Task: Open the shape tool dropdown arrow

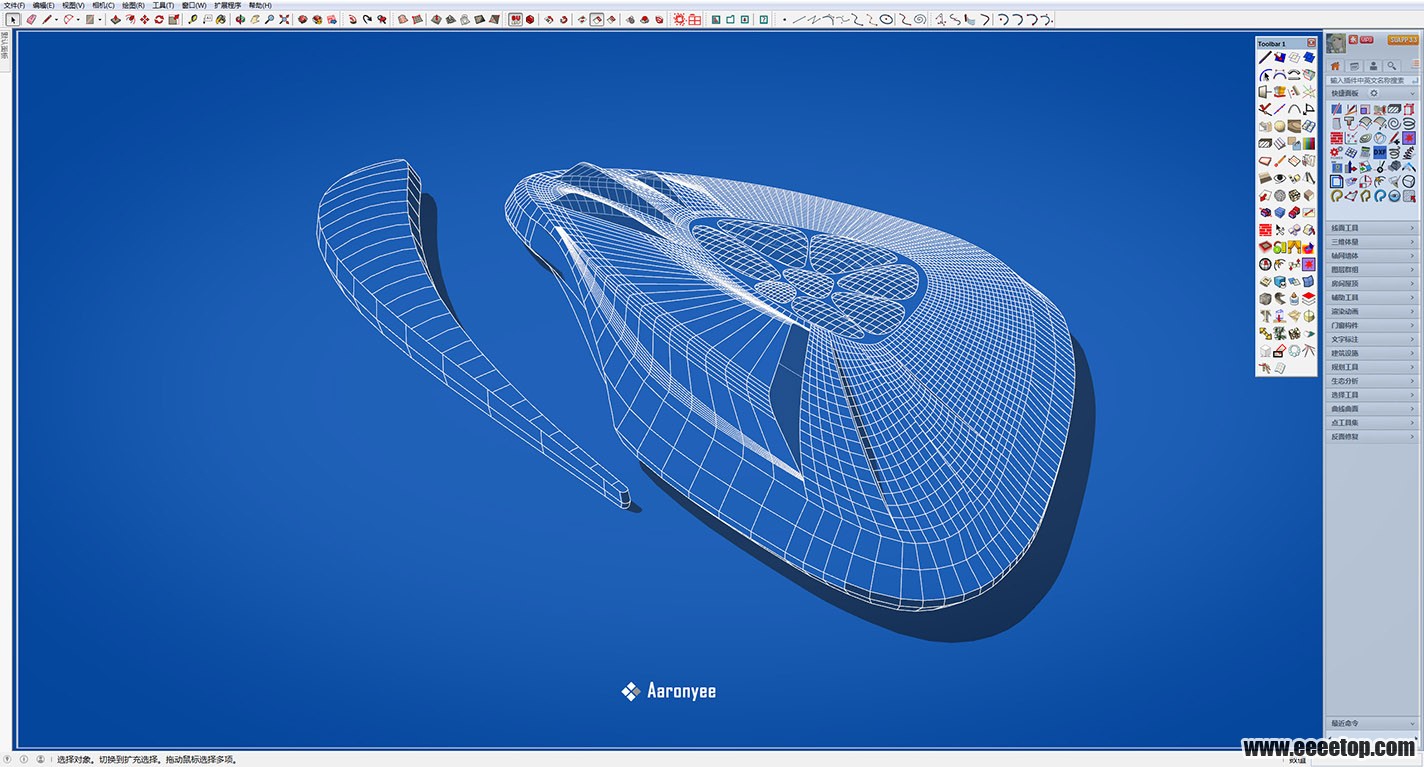Action: click(x=100, y=19)
